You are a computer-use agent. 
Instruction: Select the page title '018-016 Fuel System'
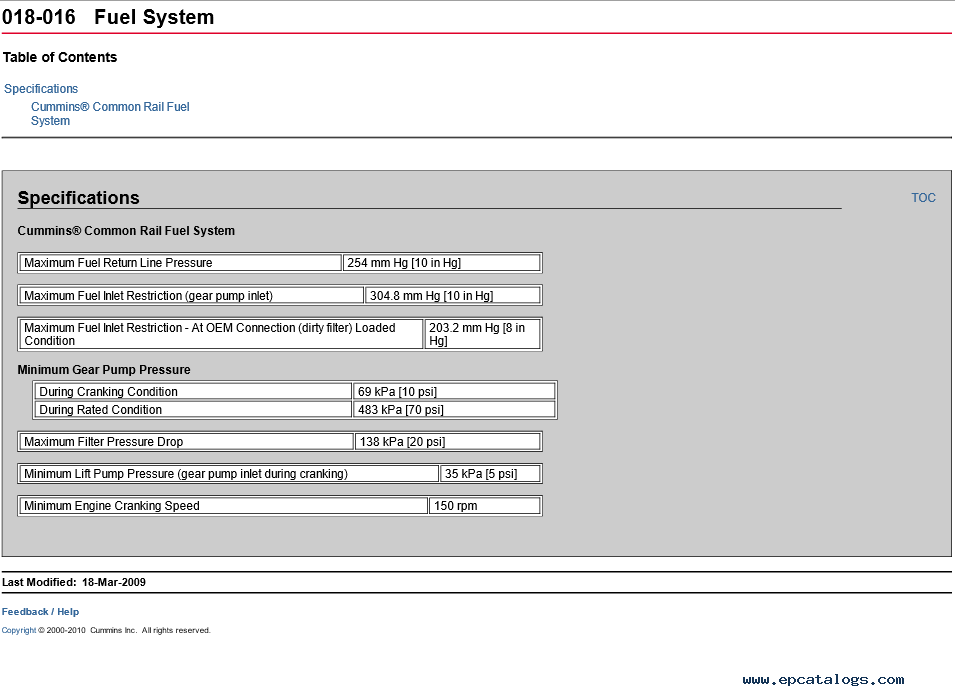click(x=108, y=17)
